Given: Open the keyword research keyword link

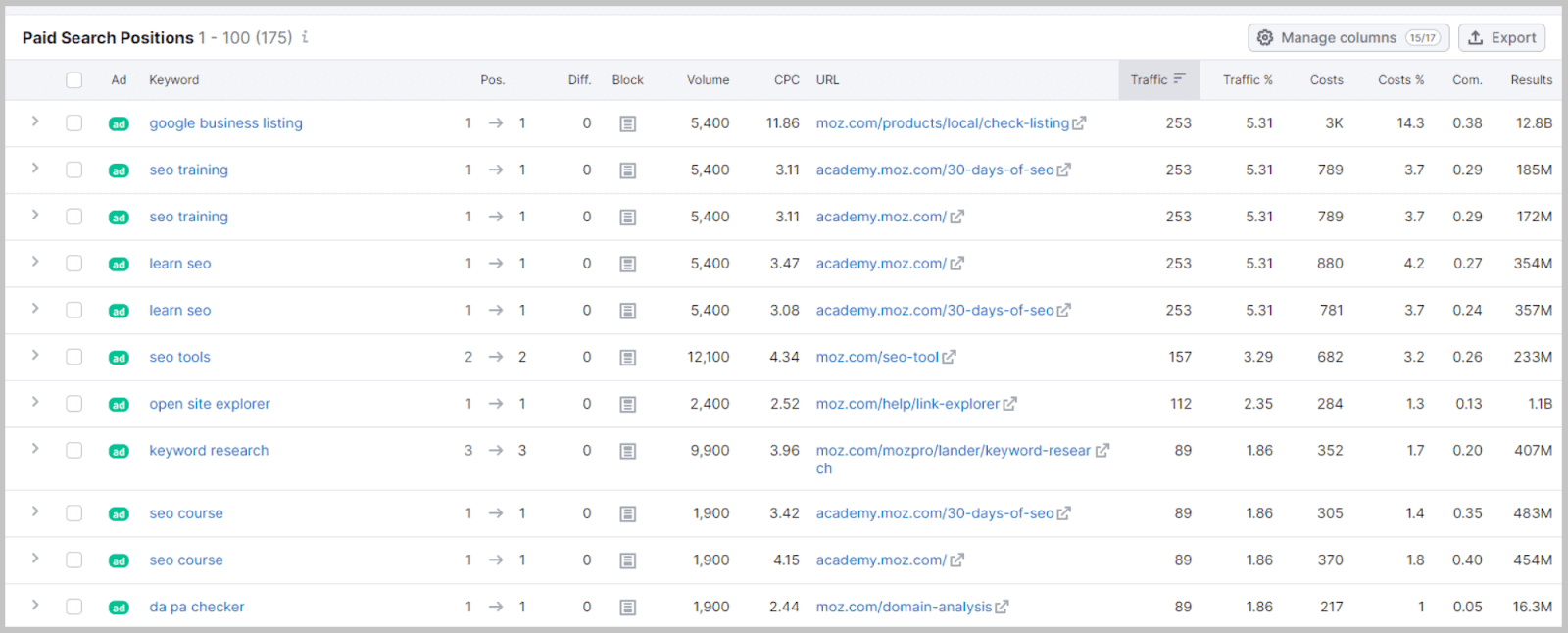Looking at the screenshot, I should 209,451.
